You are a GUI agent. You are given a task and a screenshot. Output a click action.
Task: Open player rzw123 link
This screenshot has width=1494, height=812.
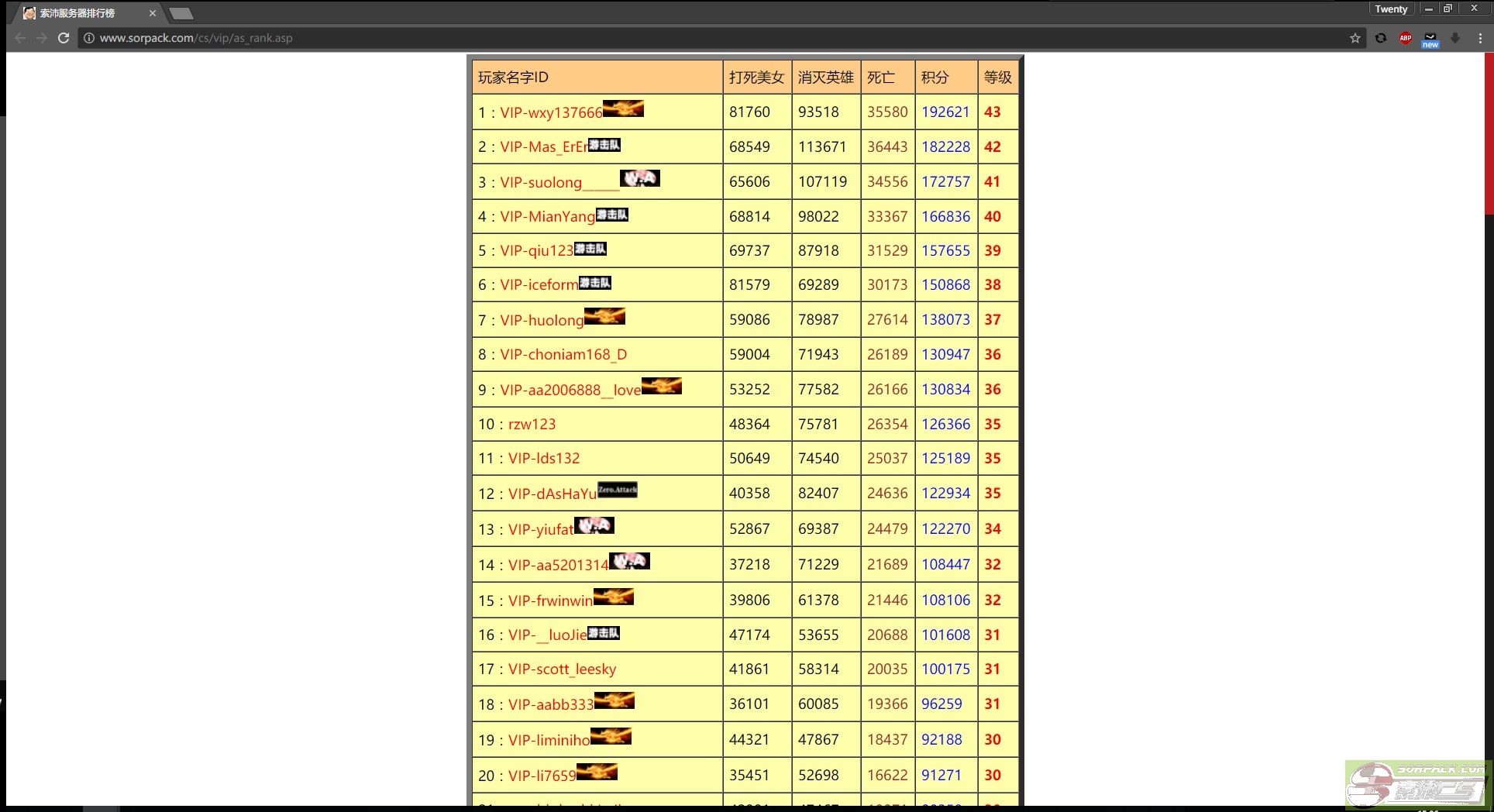(532, 425)
